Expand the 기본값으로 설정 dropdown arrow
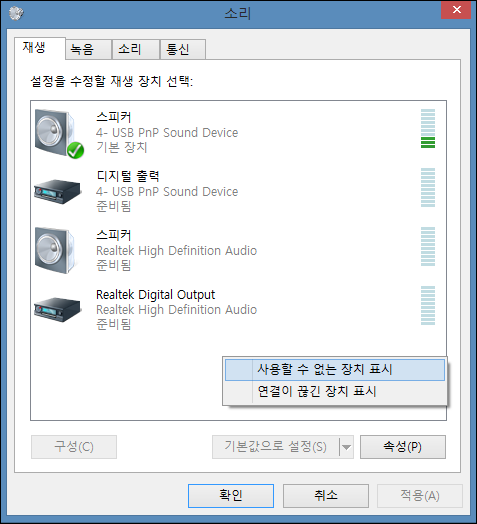This screenshot has height=524, width=477. 347,447
